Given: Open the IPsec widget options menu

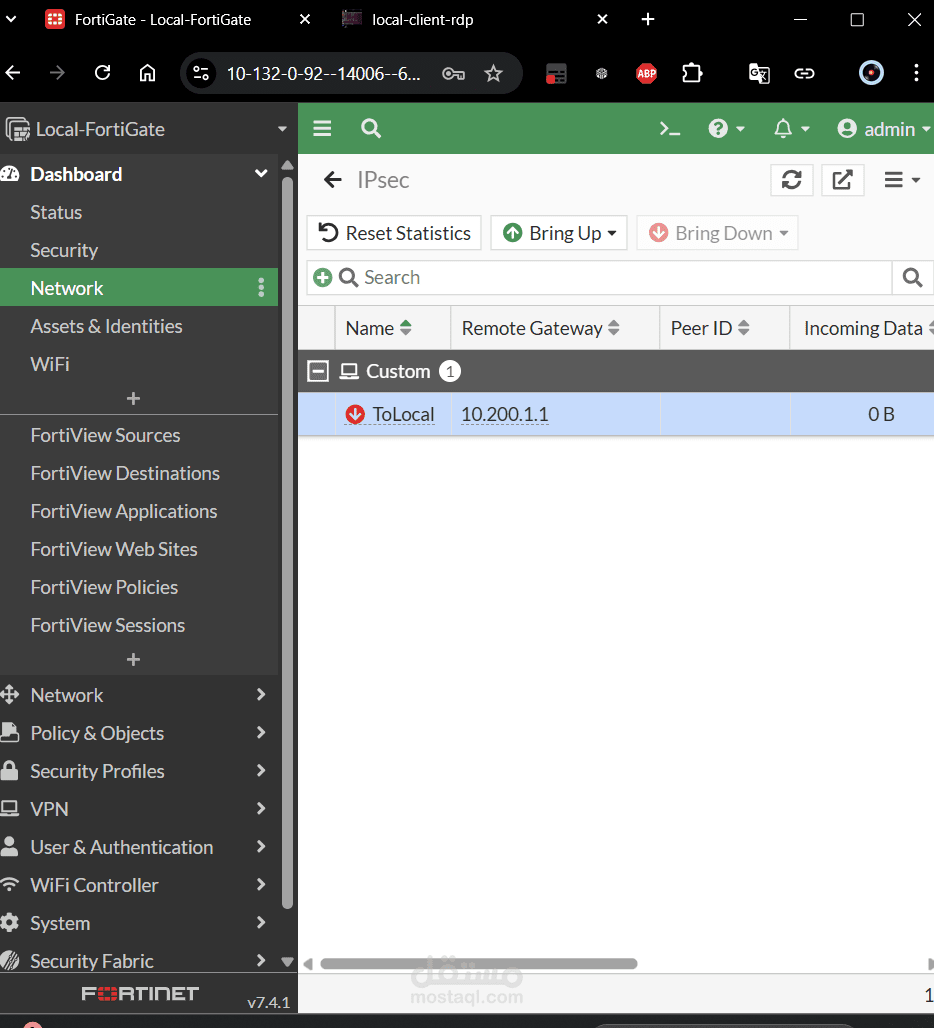Looking at the screenshot, I should [x=902, y=180].
